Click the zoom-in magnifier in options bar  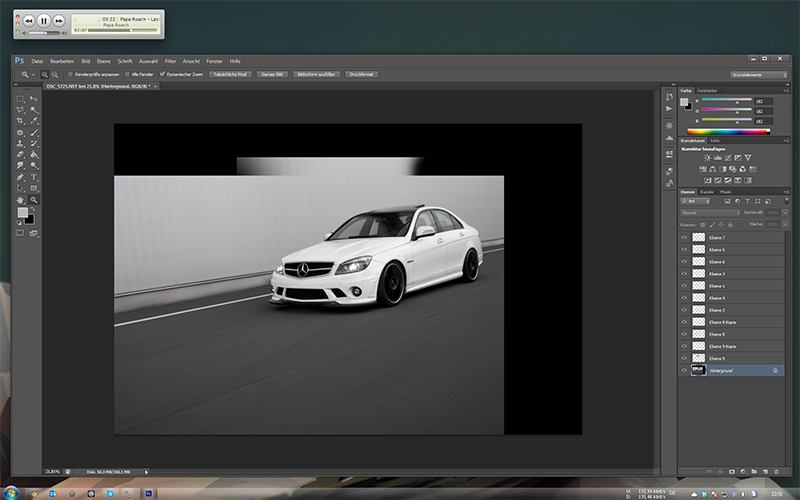[45, 74]
